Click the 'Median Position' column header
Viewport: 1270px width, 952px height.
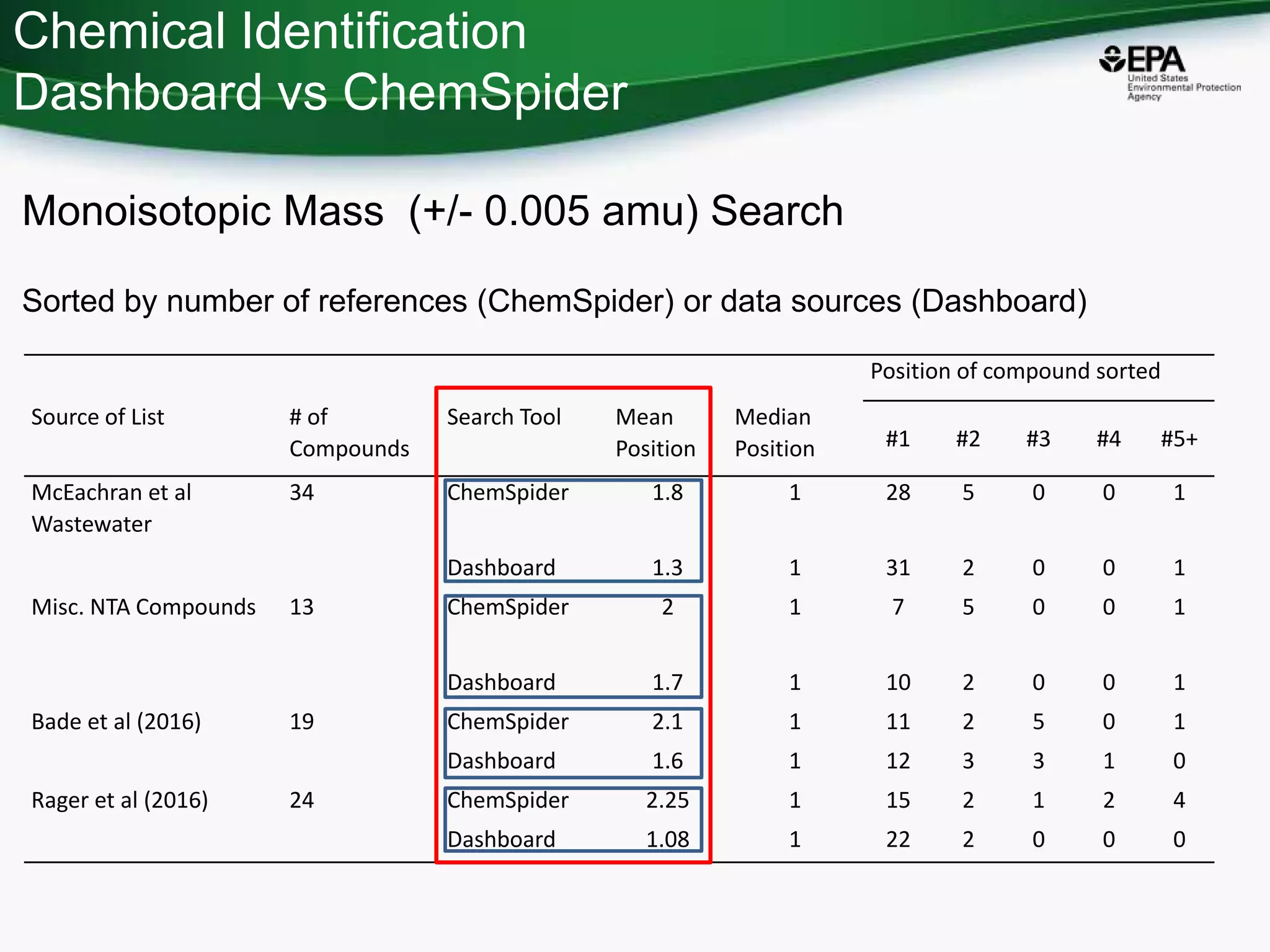(x=775, y=433)
